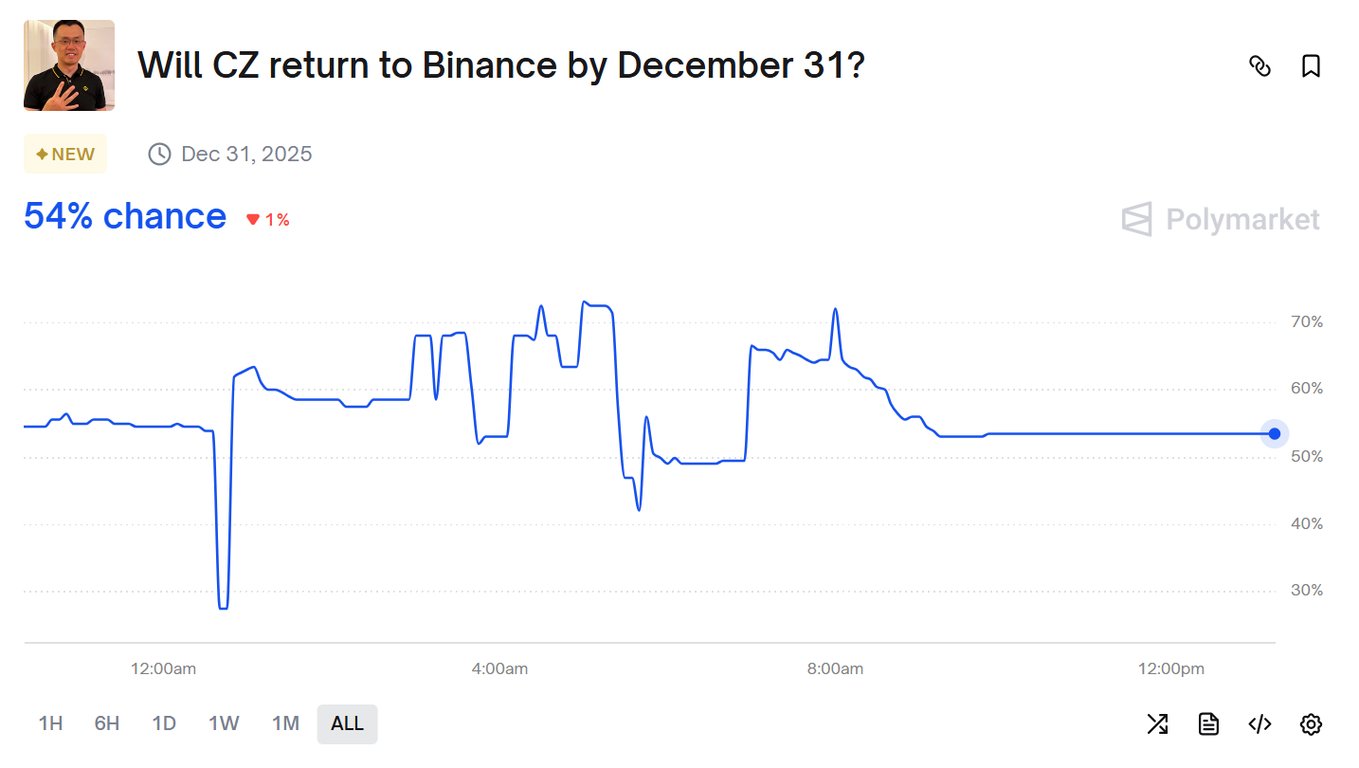Select the 1M time range option

[x=285, y=723]
